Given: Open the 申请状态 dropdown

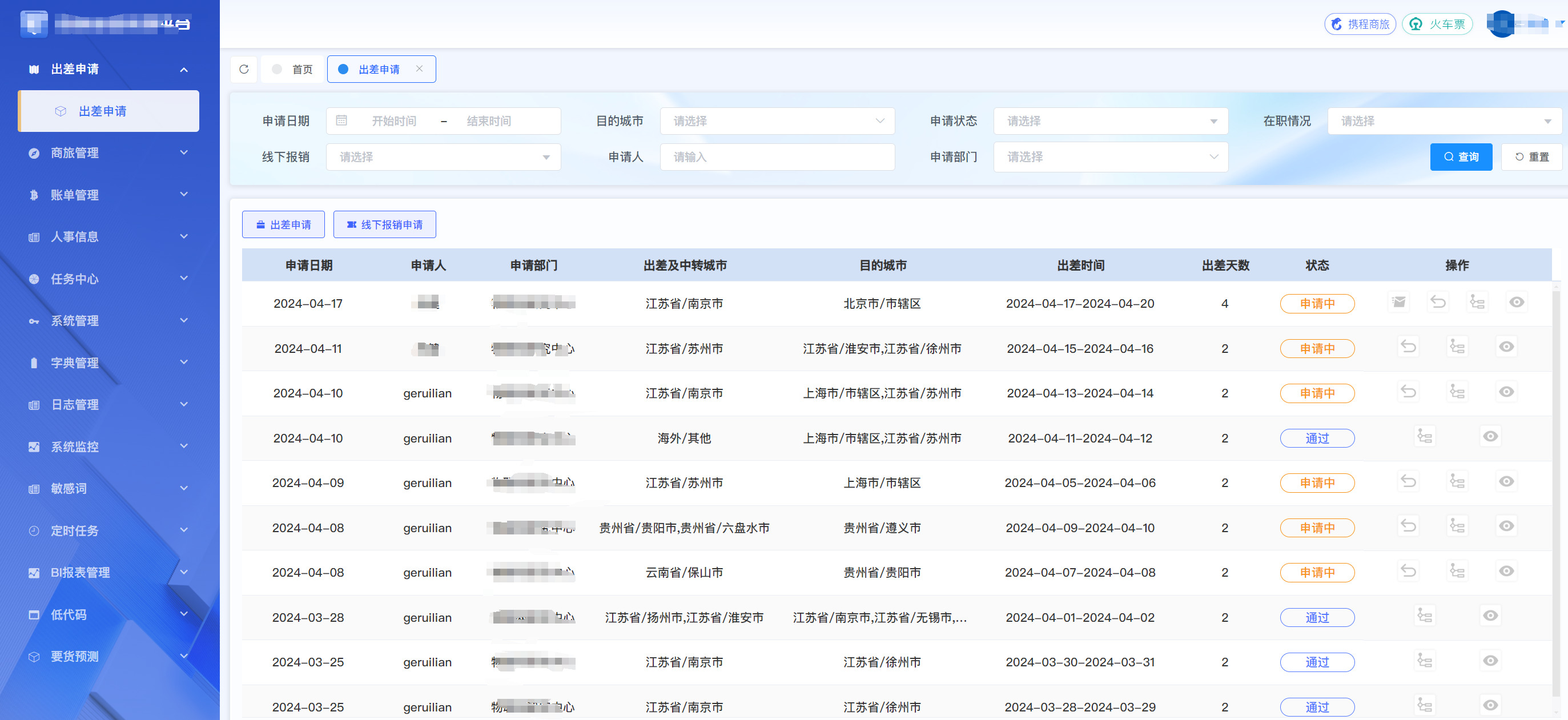Looking at the screenshot, I should click(1110, 121).
